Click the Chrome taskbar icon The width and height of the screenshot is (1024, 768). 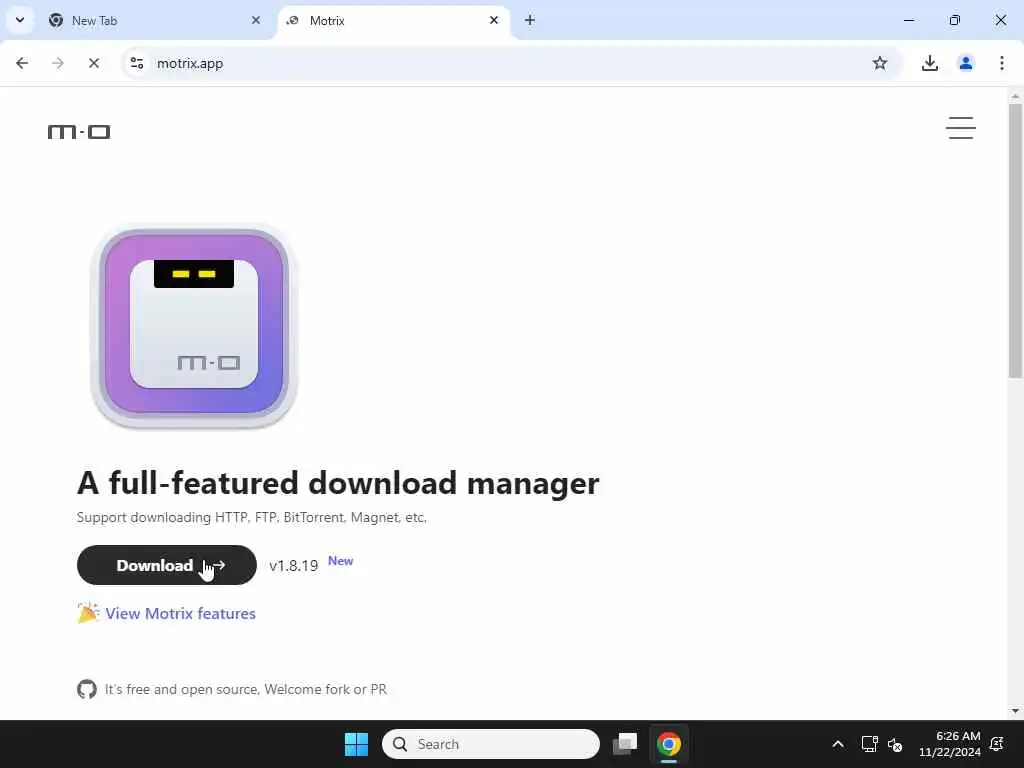(669, 744)
